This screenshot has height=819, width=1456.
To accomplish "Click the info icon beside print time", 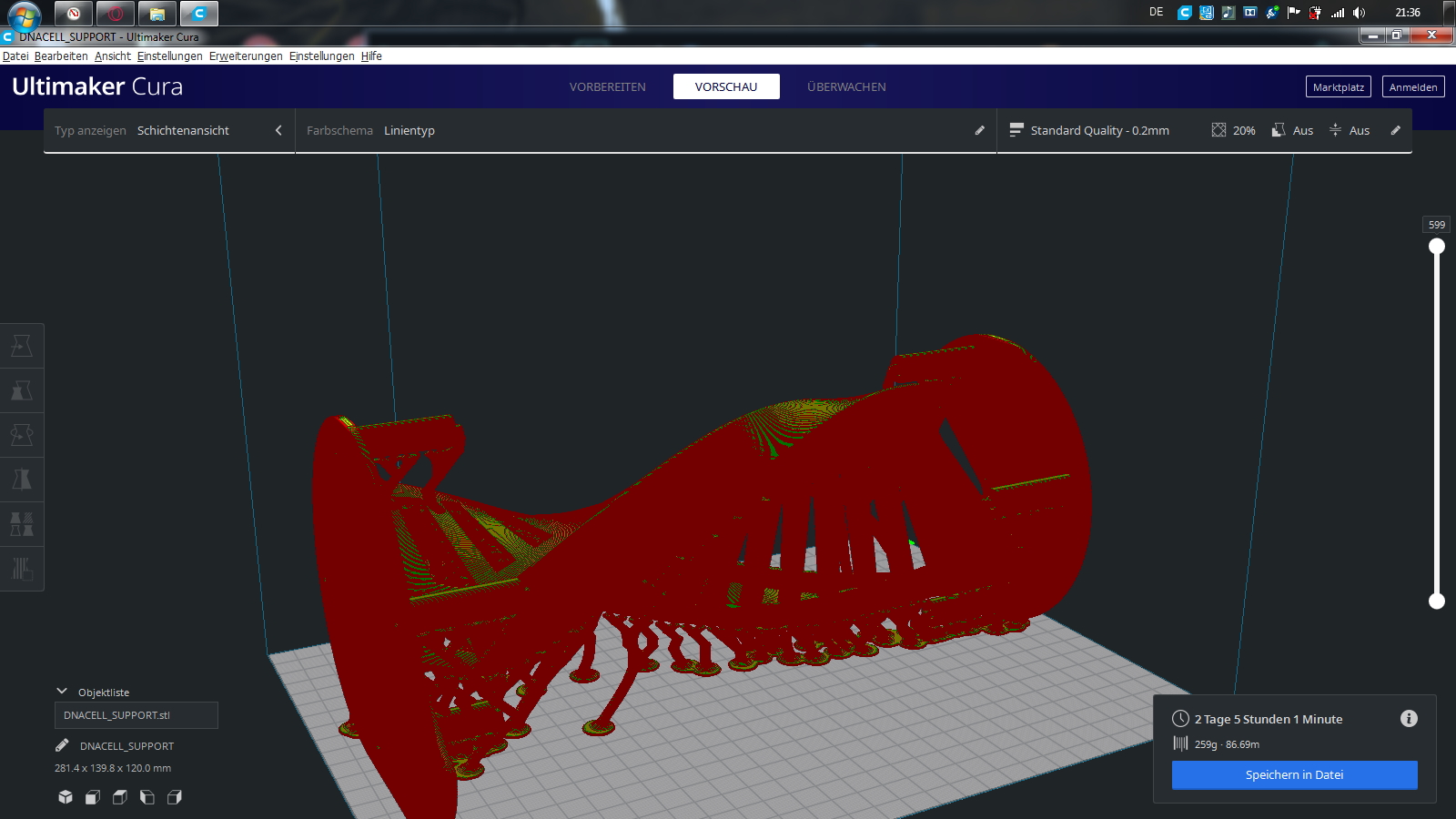I will coord(1409,719).
